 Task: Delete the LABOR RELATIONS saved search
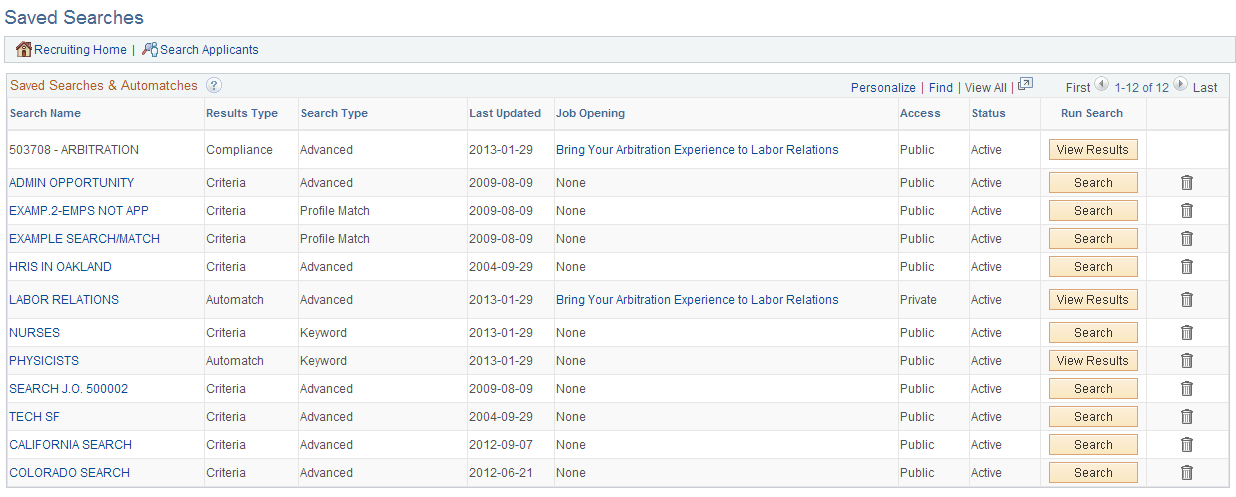1187,300
